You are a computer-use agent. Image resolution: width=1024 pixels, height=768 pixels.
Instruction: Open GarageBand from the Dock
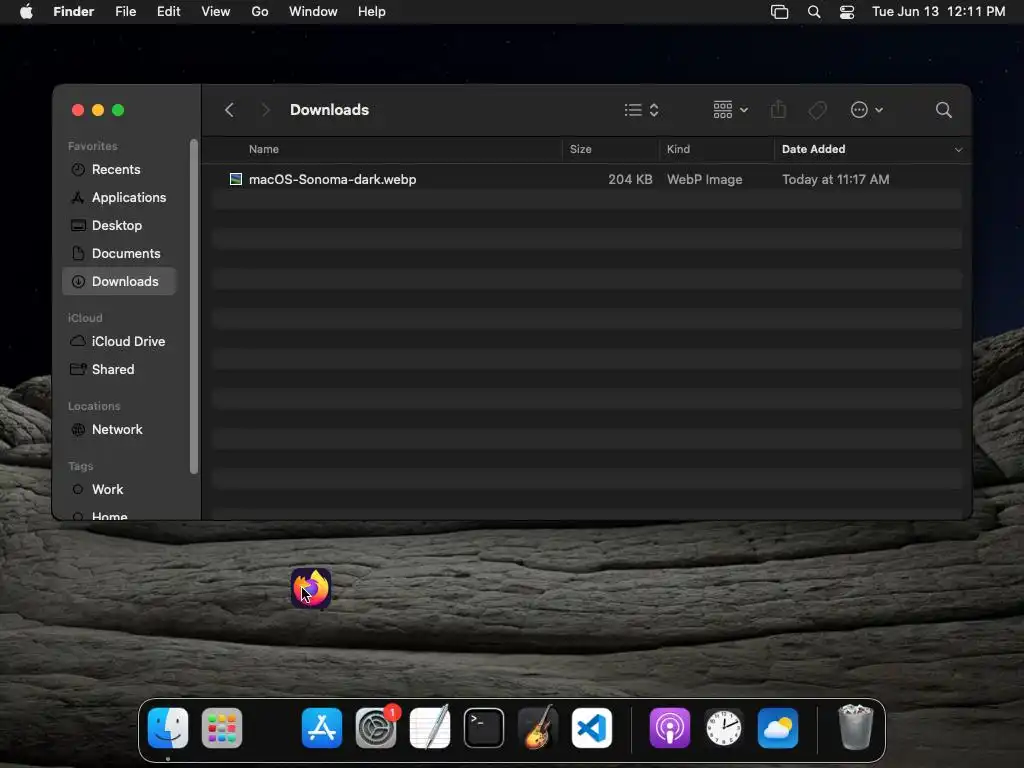coord(537,728)
